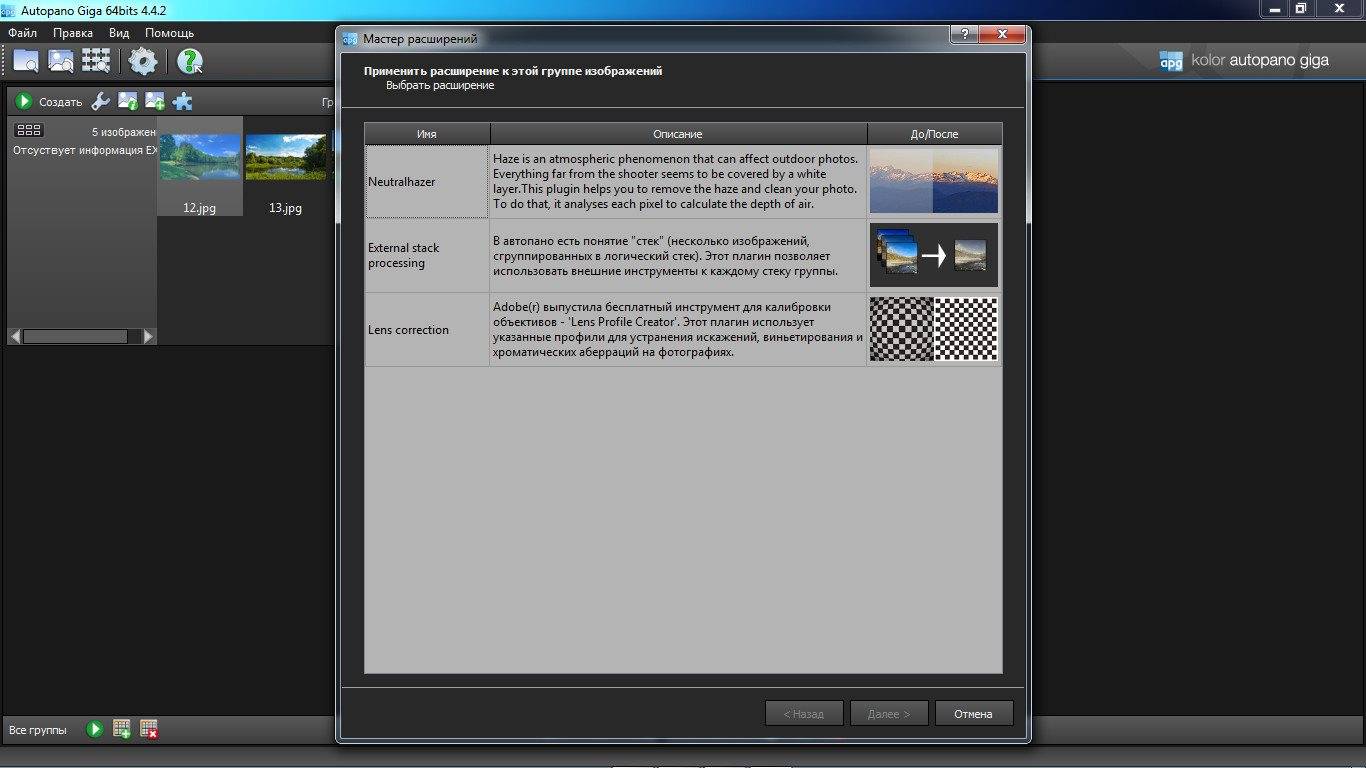Click the Haze description text for Neutralhazer
The image size is (1366, 768).
tap(676, 182)
